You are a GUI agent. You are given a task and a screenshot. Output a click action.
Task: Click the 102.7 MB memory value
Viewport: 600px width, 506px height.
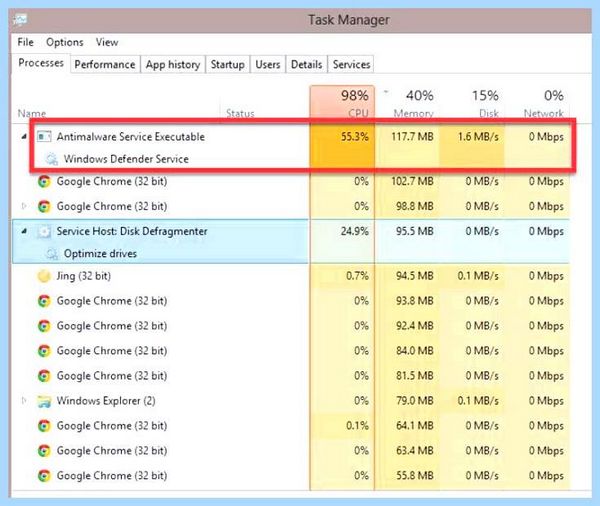412,181
